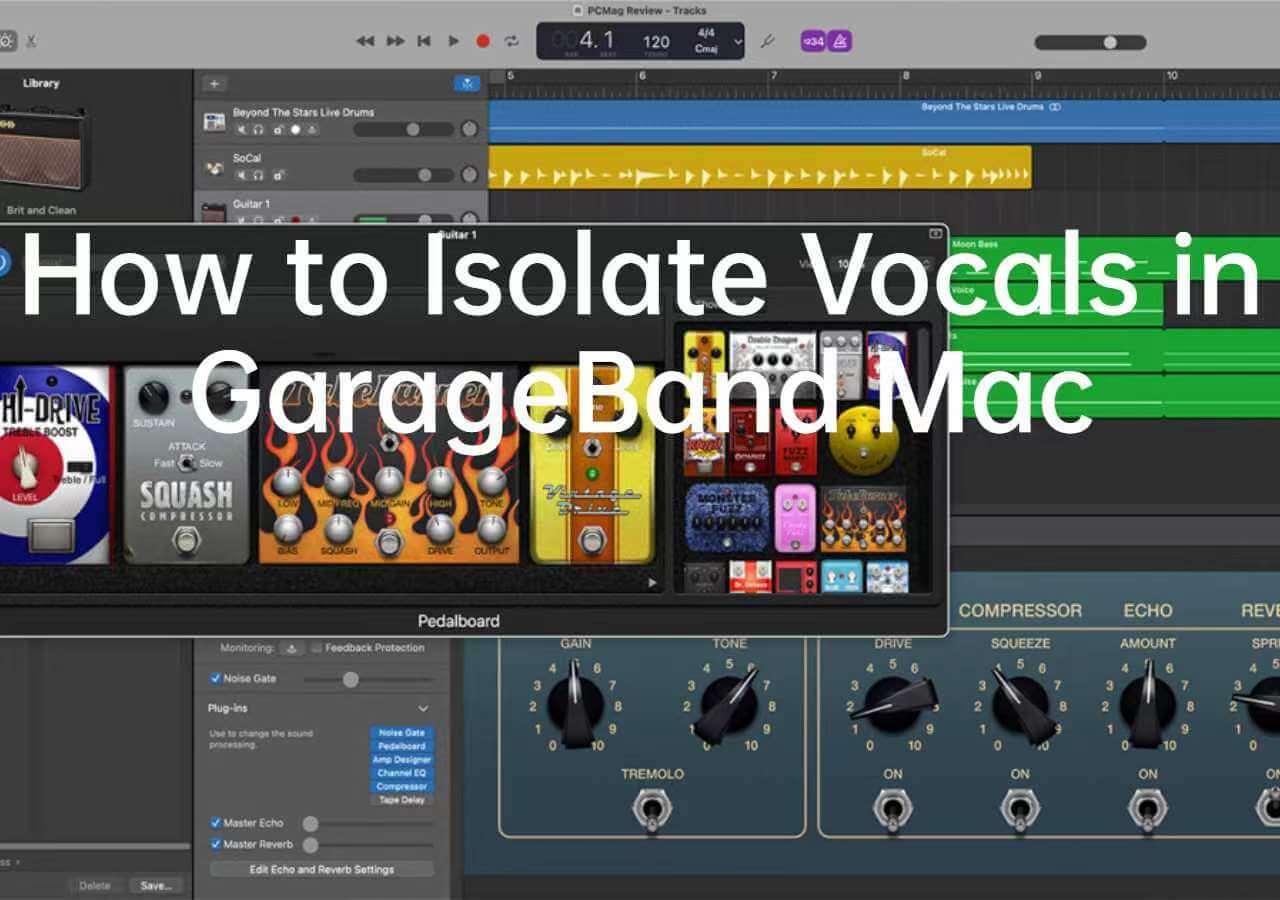Viewport: 1280px width, 900px height.
Task: Select the Channel EQ plug-in slot
Action: (x=403, y=773)
